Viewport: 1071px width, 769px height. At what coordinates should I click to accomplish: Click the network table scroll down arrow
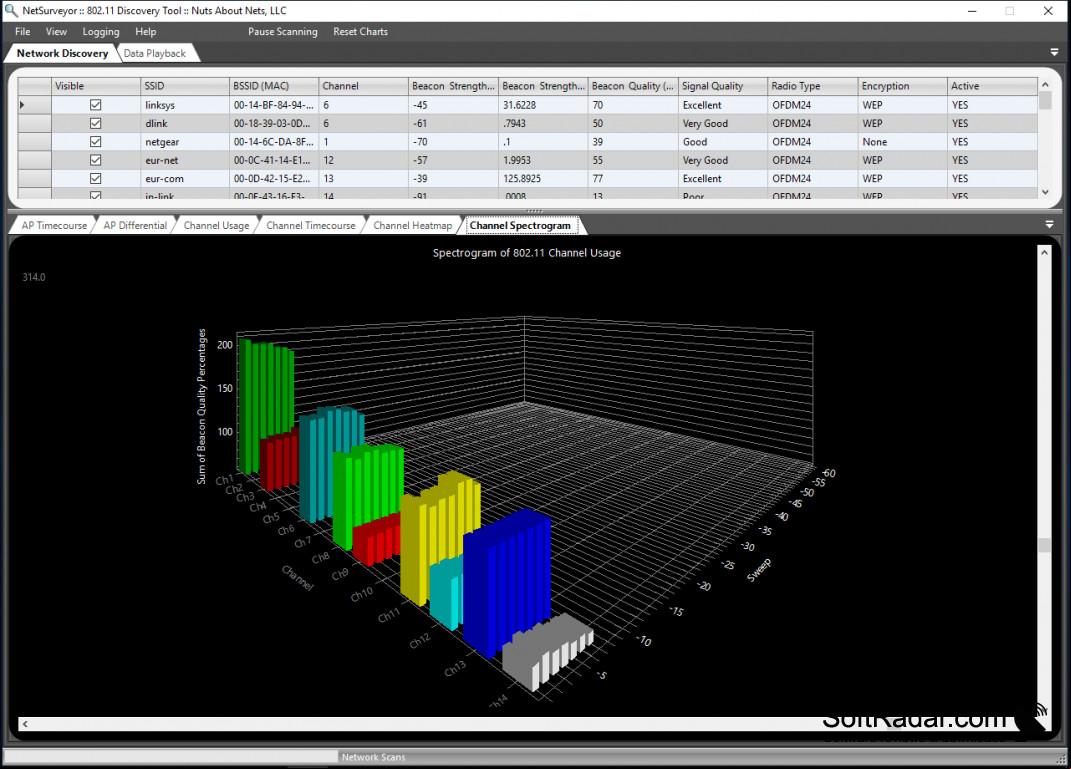click(x=1044, y=193)
